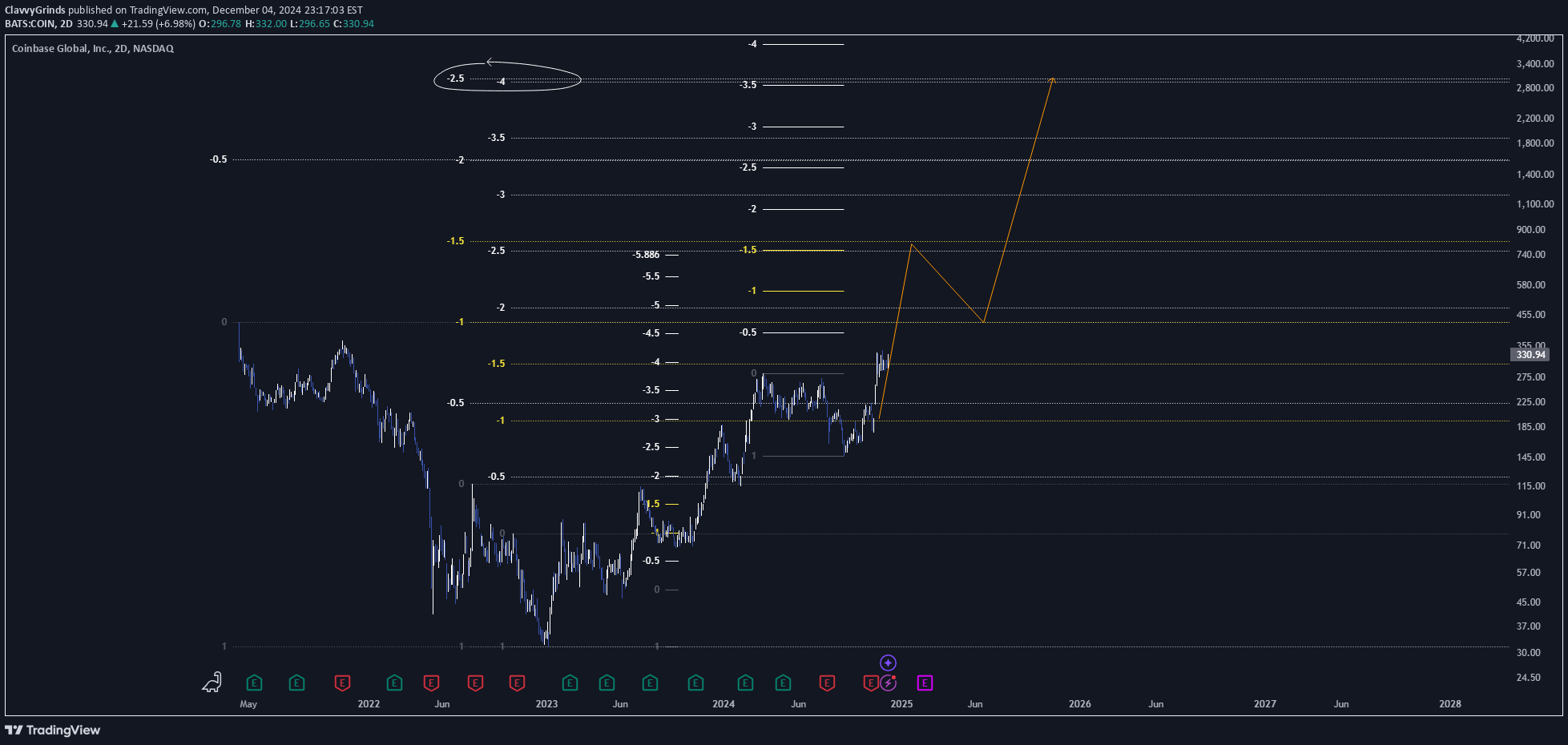
Task: Click the 2025 label on time axis
Action: pos(901,704)
